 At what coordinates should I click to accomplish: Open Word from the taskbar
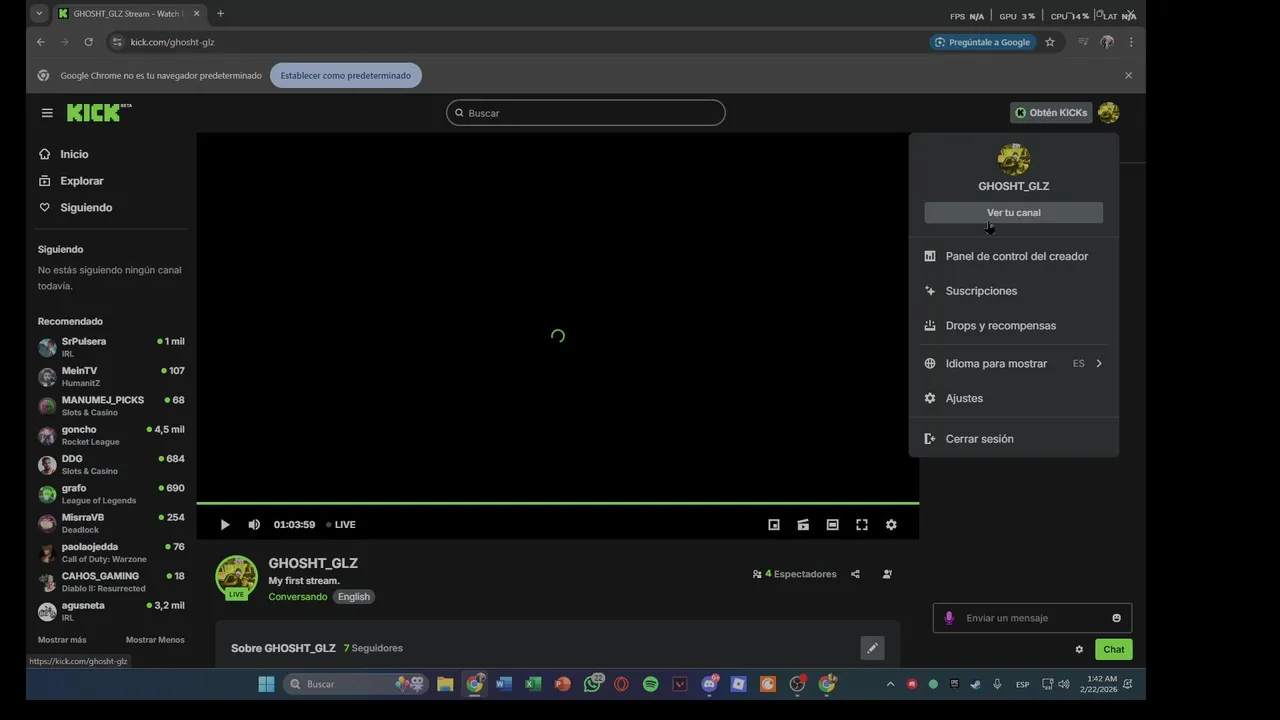(x=504, y=684)
